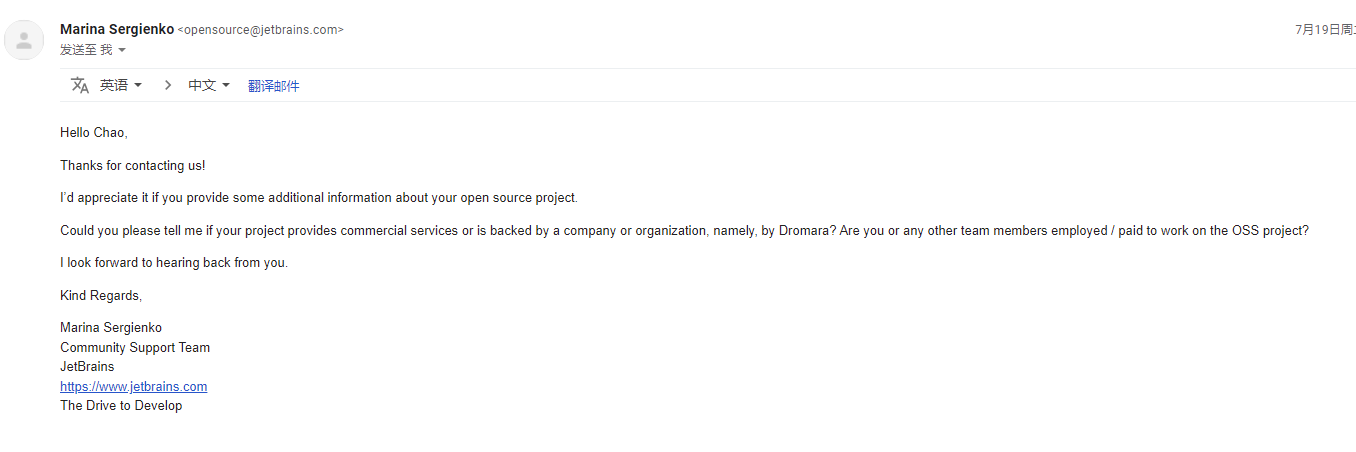Click the paragraph asking about Dromara backing
1356x452 pixels.
point(684,231)
